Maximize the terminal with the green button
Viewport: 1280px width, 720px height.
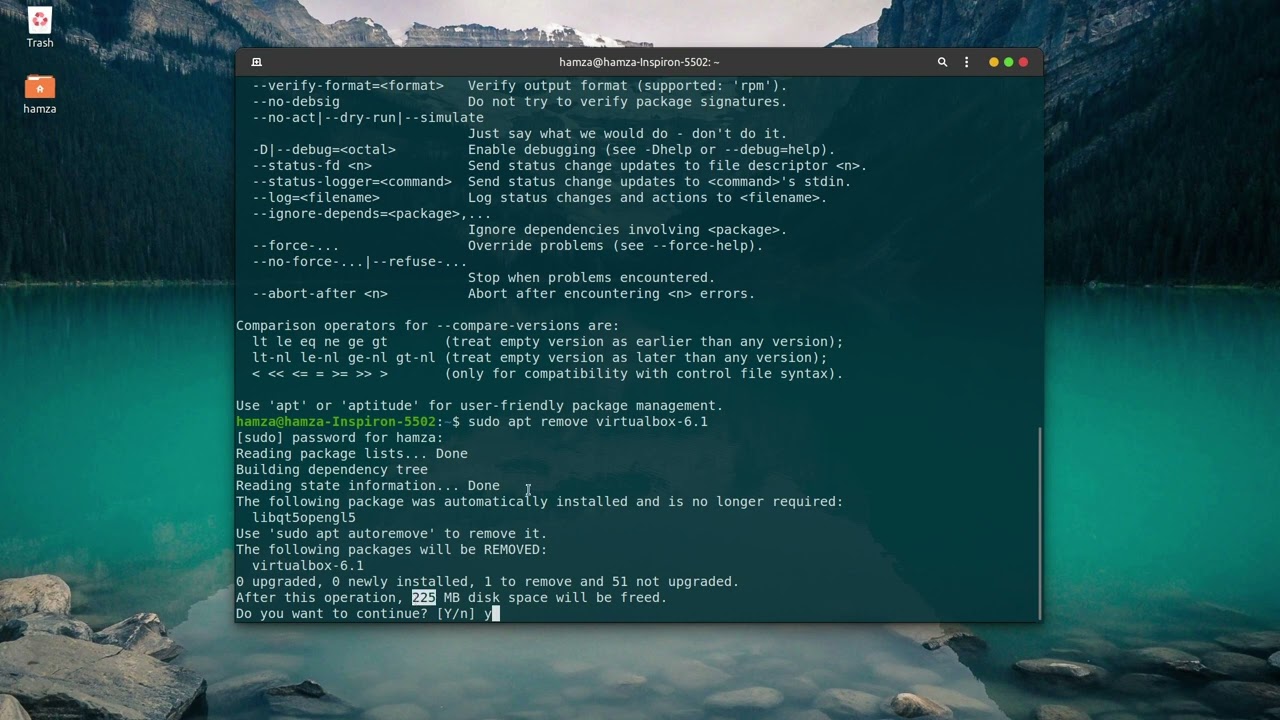[1008, 62]
